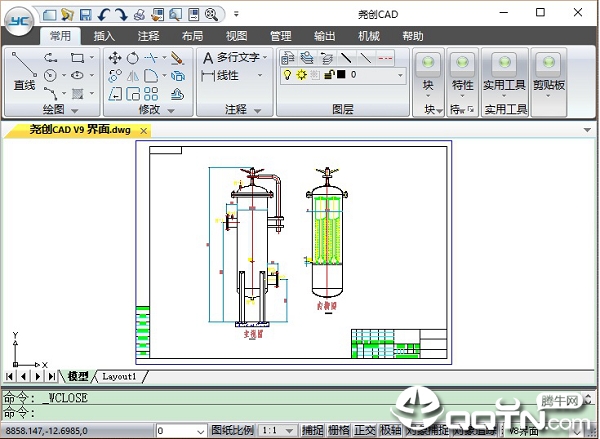Switch to the Layout1 sheet tab
The height and width of the screenshot is (439, 600).
(x=119, y=377)
